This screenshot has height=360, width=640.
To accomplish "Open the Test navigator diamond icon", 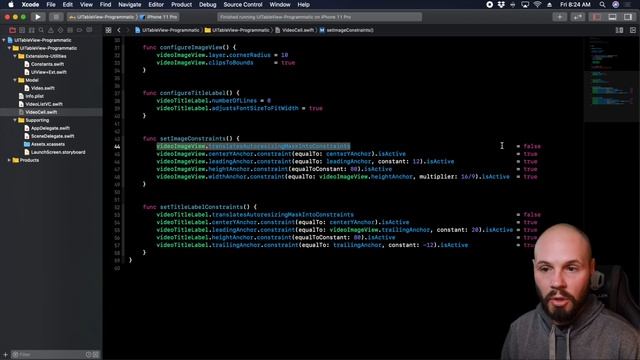I will [x=60, y=30].
